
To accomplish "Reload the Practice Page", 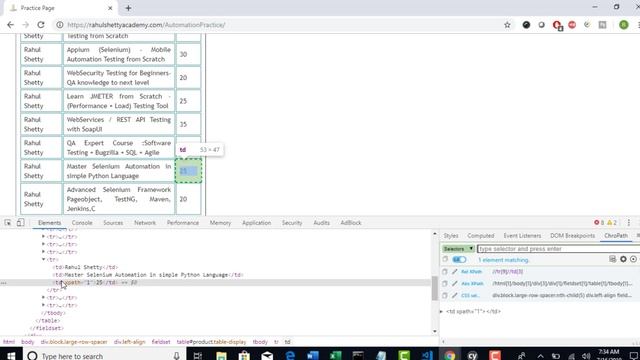I will (41, 25).
